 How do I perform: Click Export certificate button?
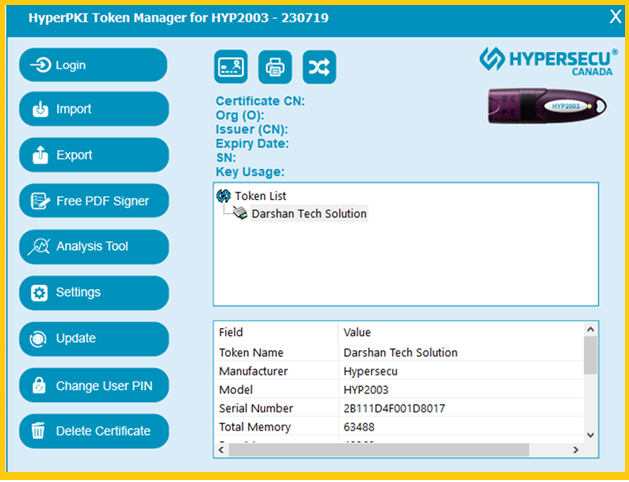tap(94, 155)
